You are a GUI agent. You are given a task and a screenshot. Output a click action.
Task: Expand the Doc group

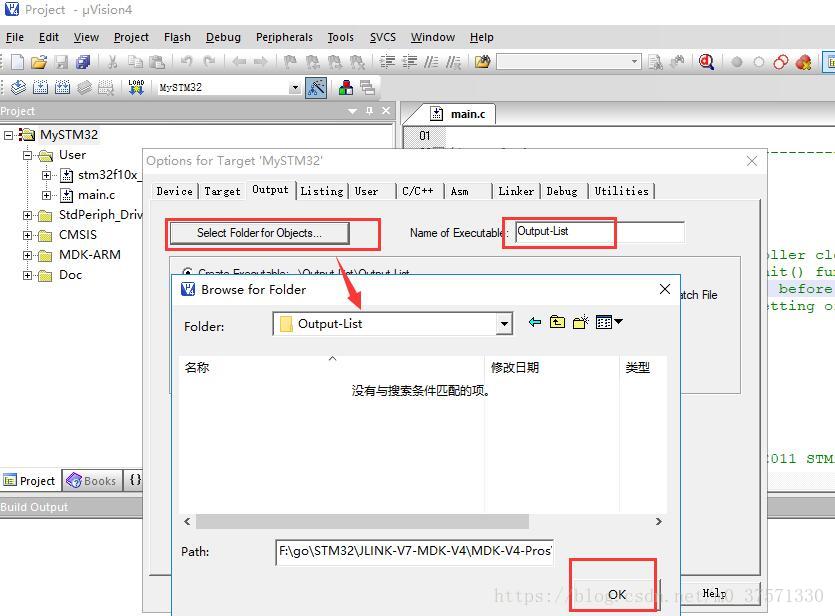pos(27,275)
